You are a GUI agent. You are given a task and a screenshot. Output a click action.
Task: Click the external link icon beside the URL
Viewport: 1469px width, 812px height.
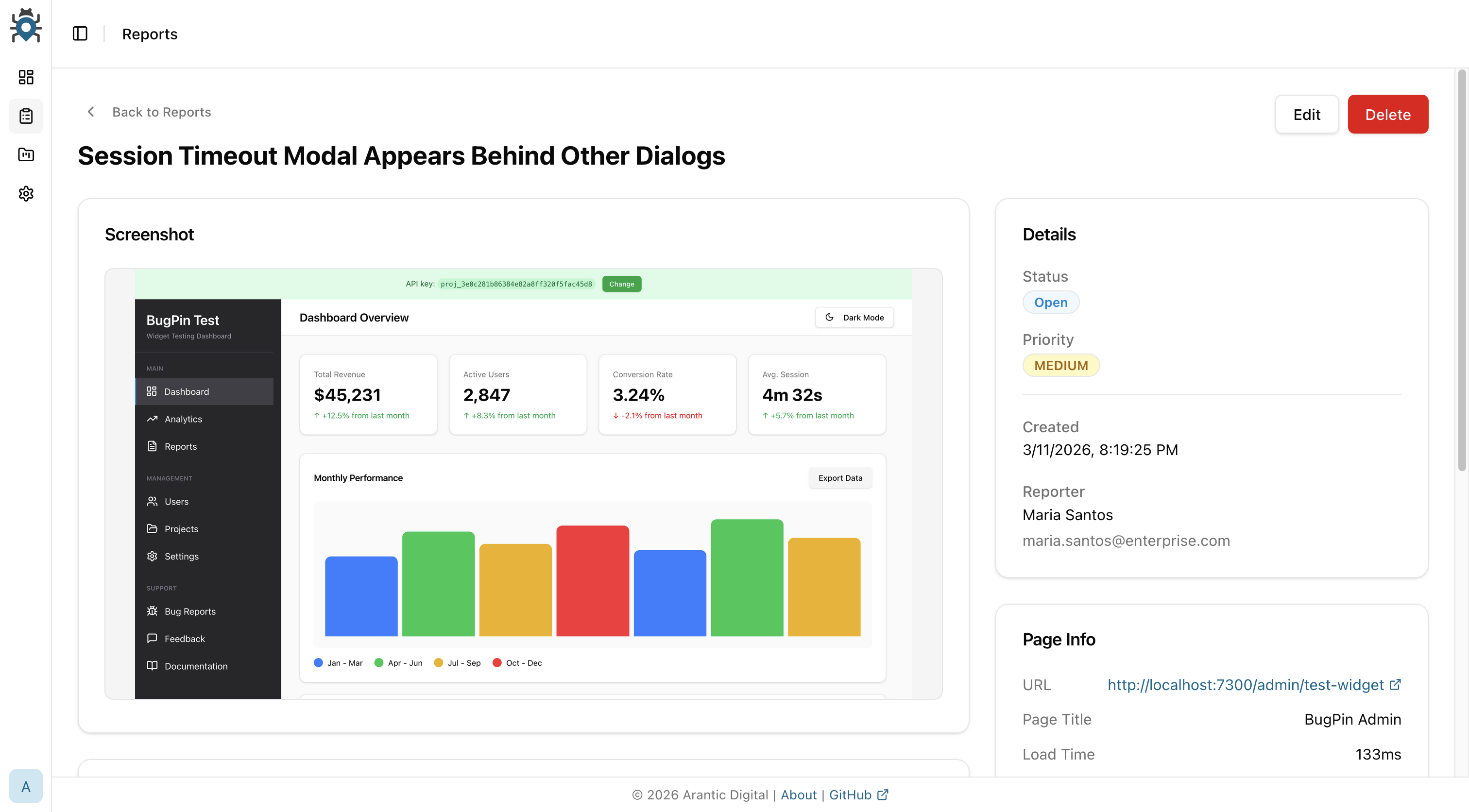pos(1396,684)
